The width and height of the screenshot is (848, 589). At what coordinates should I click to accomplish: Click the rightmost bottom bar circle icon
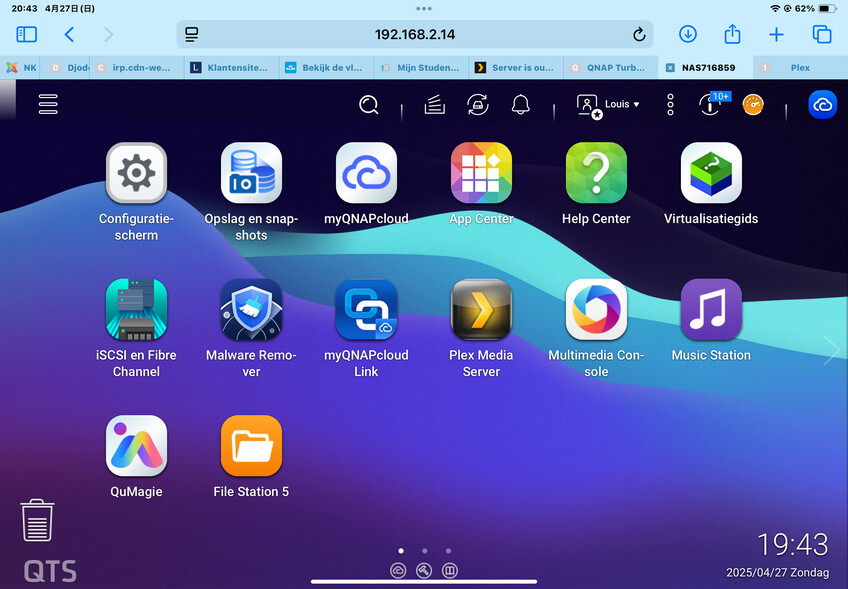pos(449,570)
